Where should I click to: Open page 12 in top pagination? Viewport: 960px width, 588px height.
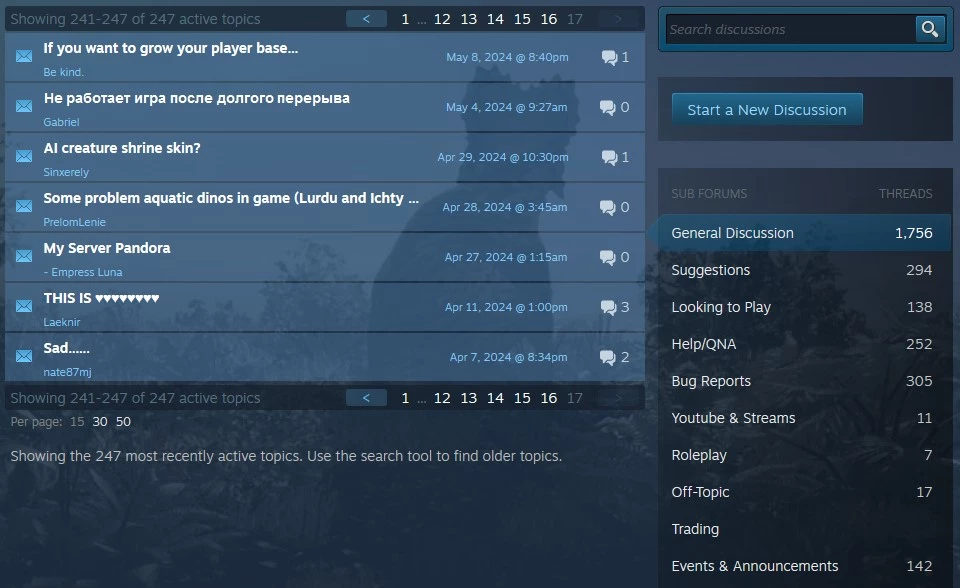pos(442,19)
